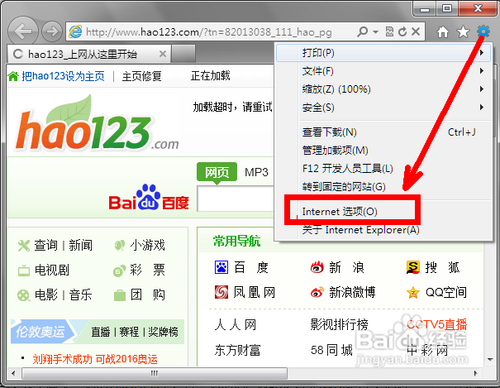Select 查看下载(N) menu item

(x=383, y=132)
